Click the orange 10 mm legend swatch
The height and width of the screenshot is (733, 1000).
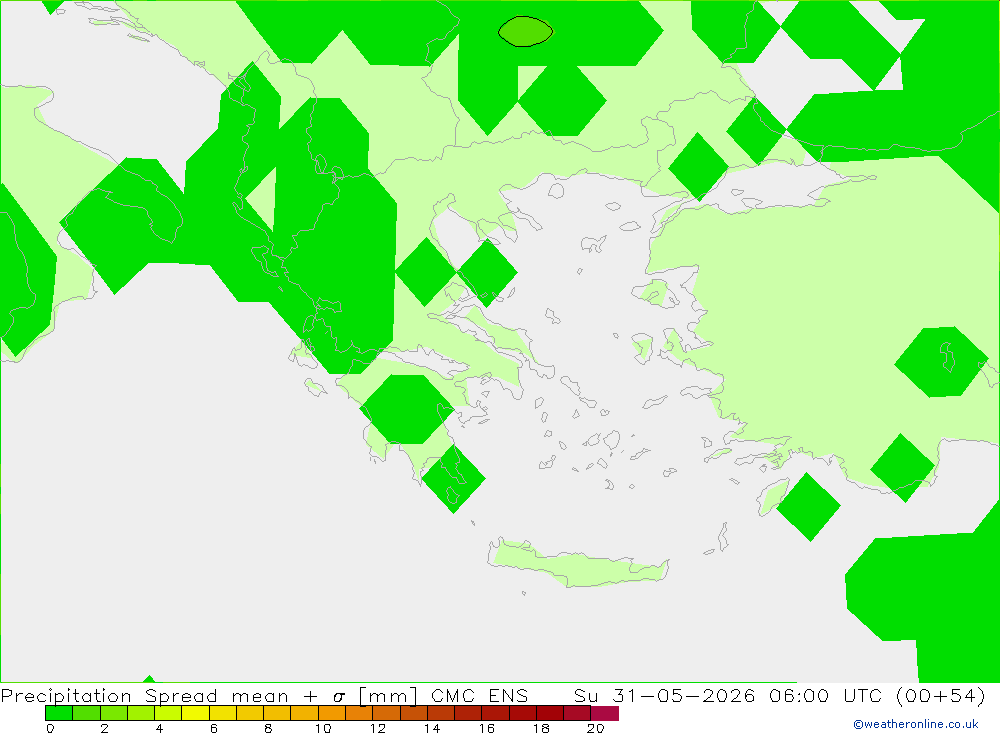tap(332, 713)
